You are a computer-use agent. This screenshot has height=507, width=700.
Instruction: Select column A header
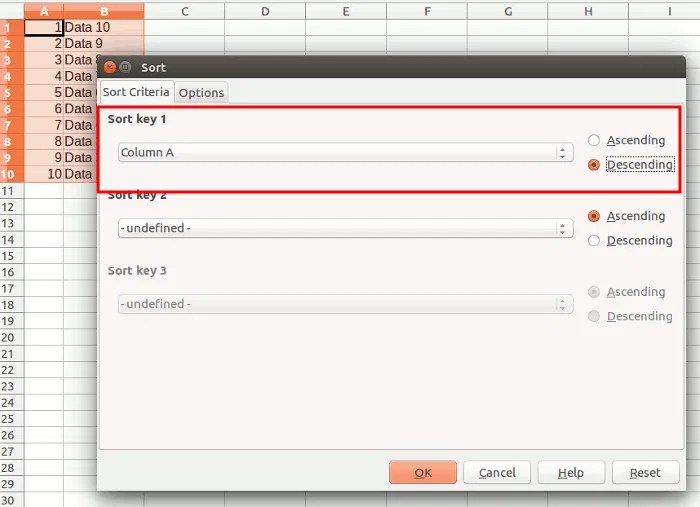pyautogui.click(x=44, y=11)
